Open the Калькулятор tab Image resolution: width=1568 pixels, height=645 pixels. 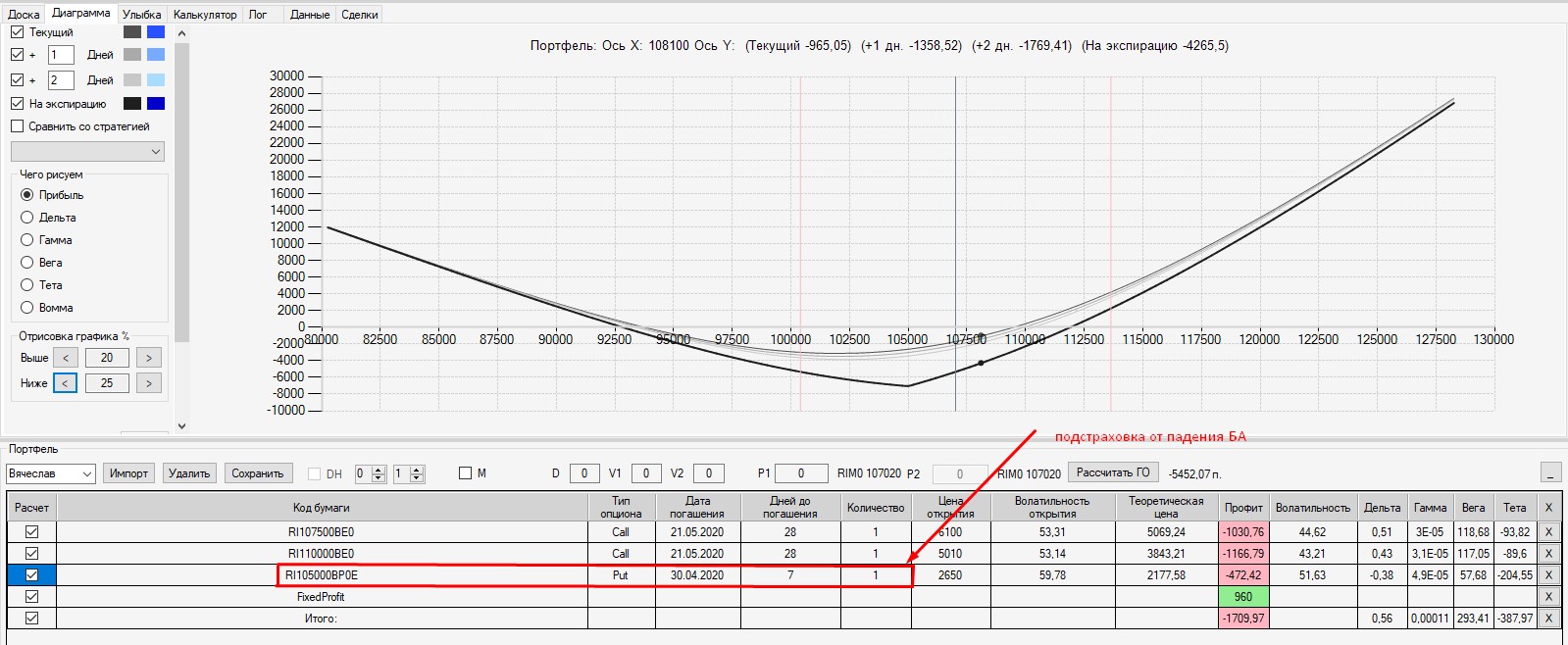pos(205,15)
